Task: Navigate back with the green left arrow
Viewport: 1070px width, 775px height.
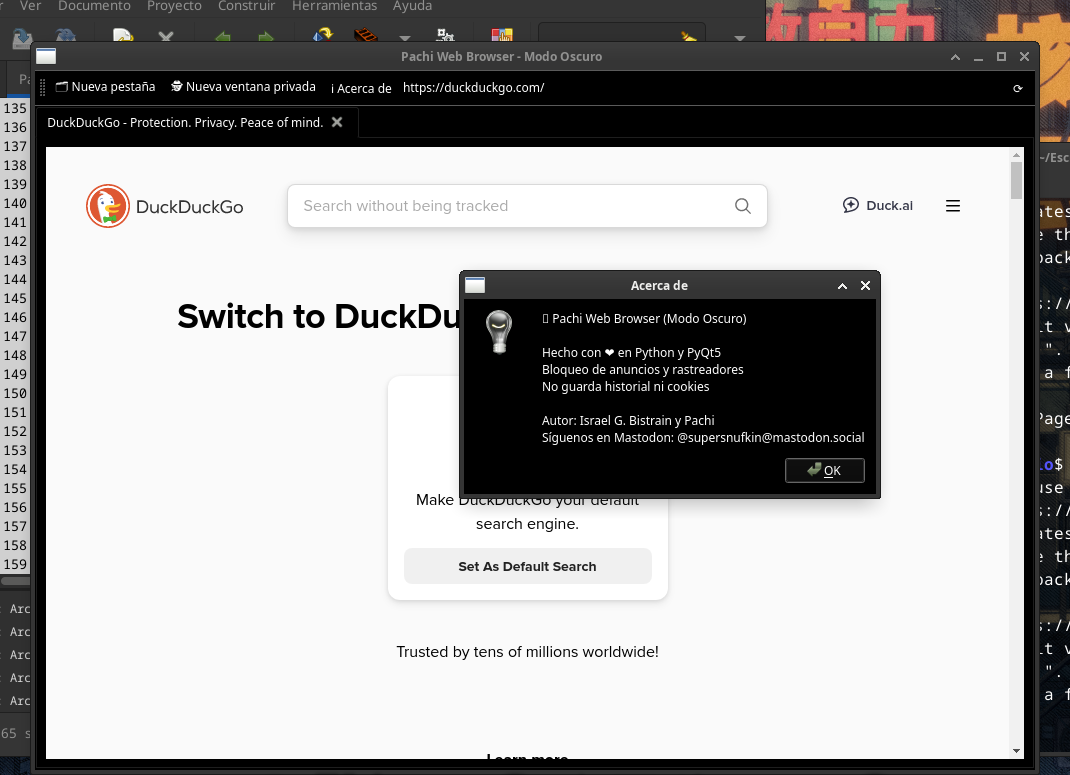Action: (x=222, y=36)
